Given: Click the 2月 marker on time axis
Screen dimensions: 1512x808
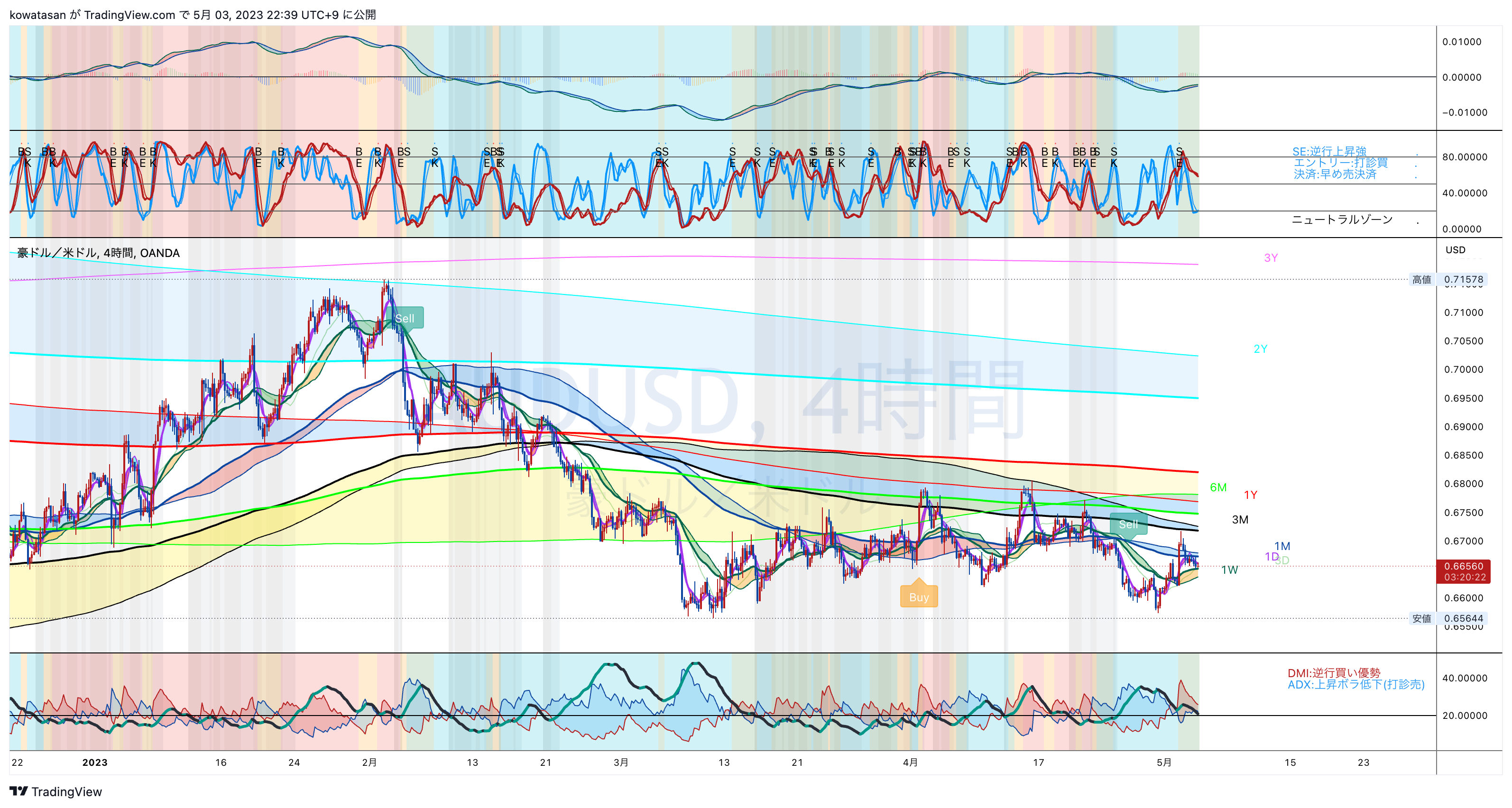Looking at the screenshot, I should [369, 762].
